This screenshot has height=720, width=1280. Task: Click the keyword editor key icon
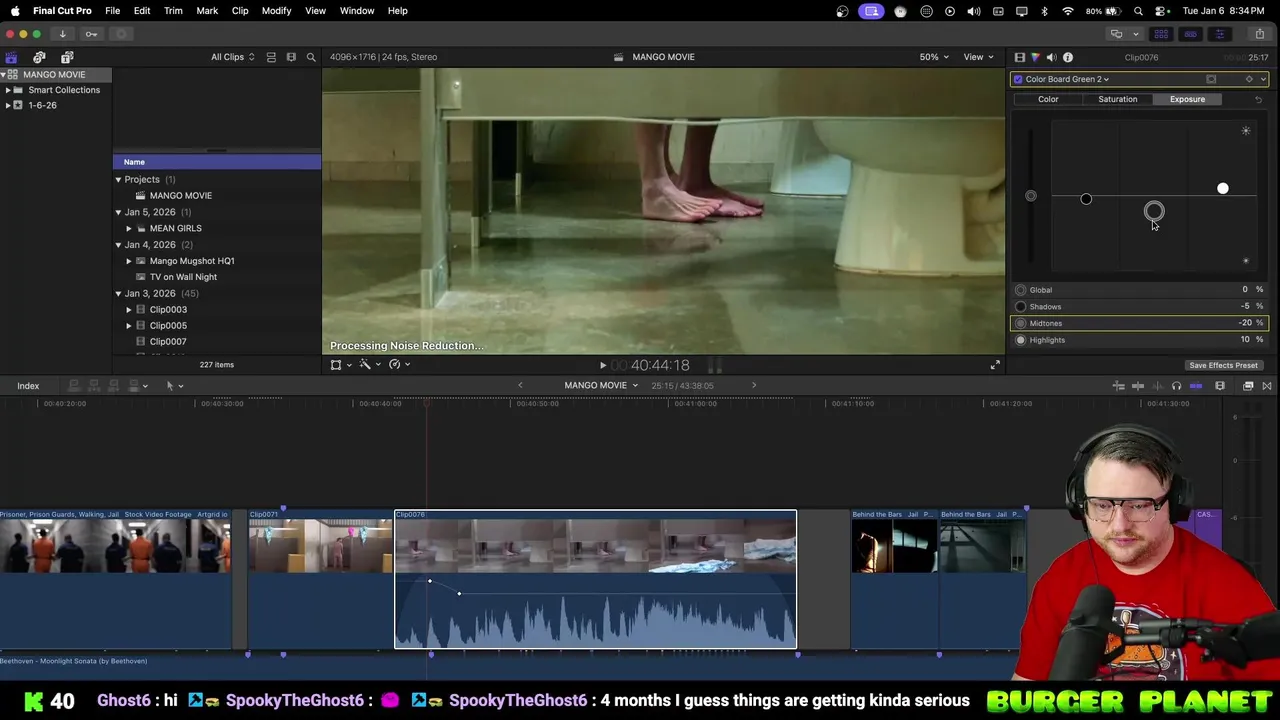pos(91,34)
